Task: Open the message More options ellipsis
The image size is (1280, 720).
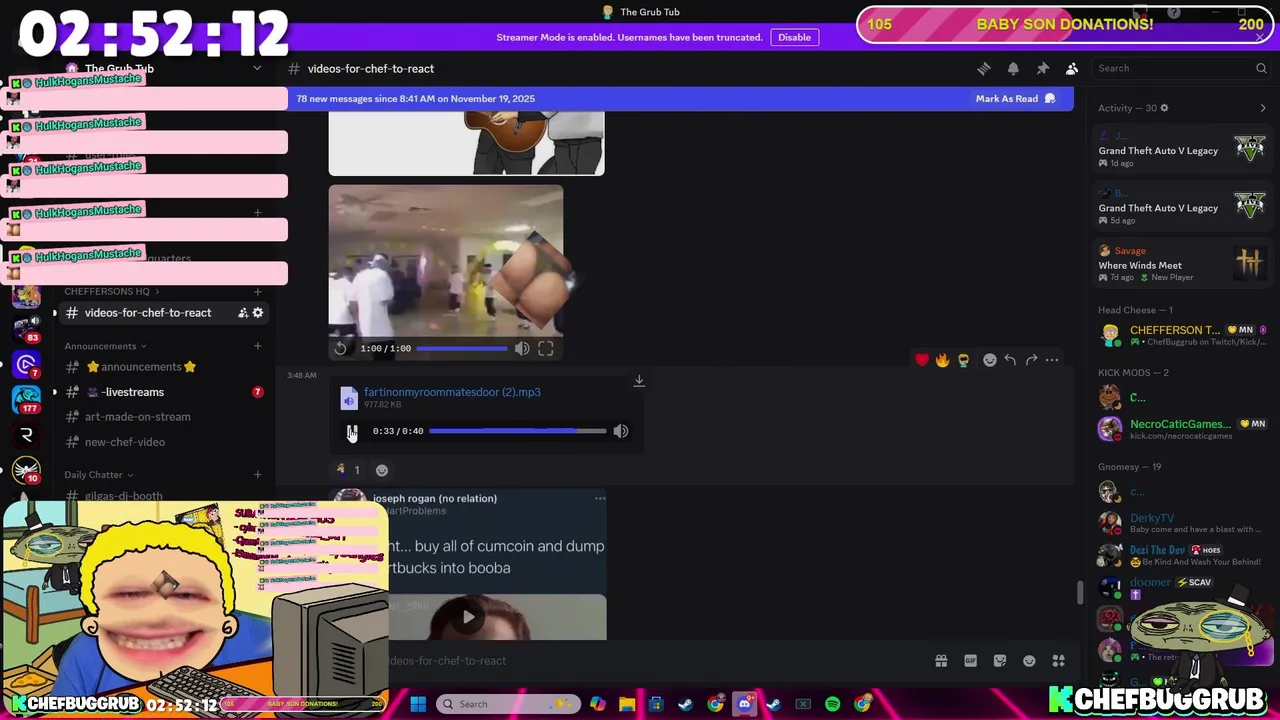Action: (1052, 360)
